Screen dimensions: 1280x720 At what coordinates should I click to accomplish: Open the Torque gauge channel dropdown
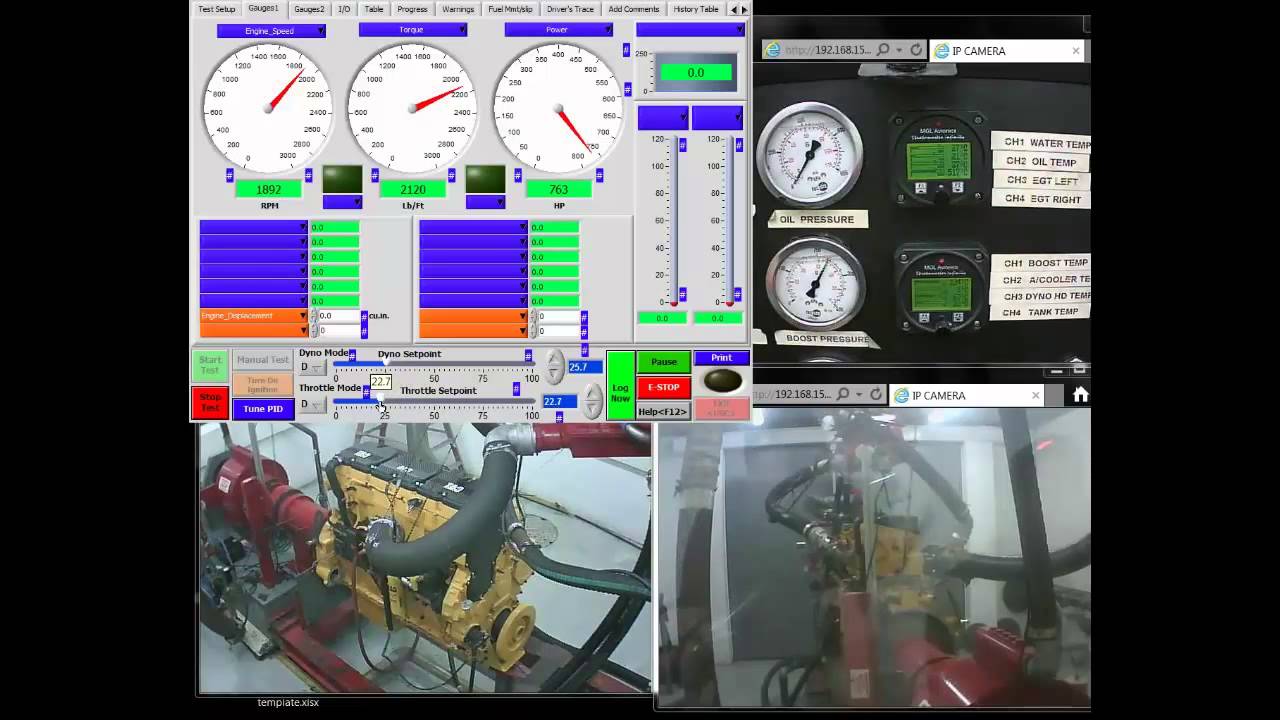[413, 30]
